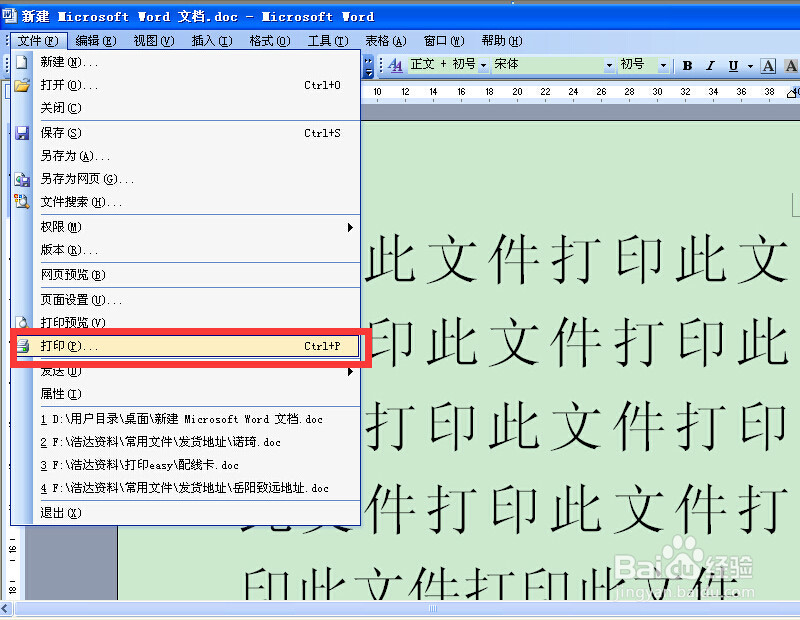The height and width of the screenshot is (620, 800).
Task: Open the 文件(F) menu
Action: (x=38, y=41)
